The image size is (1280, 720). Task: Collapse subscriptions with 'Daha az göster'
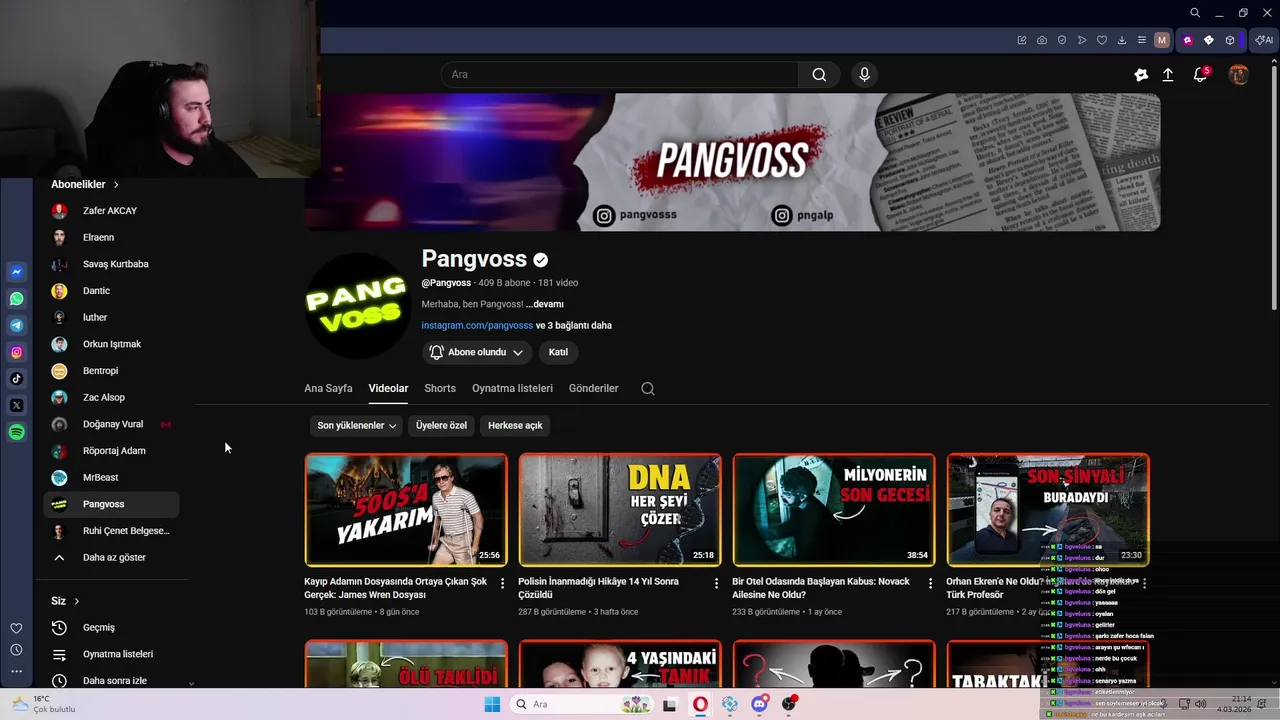pyautogui.click(x=111, y=557)
